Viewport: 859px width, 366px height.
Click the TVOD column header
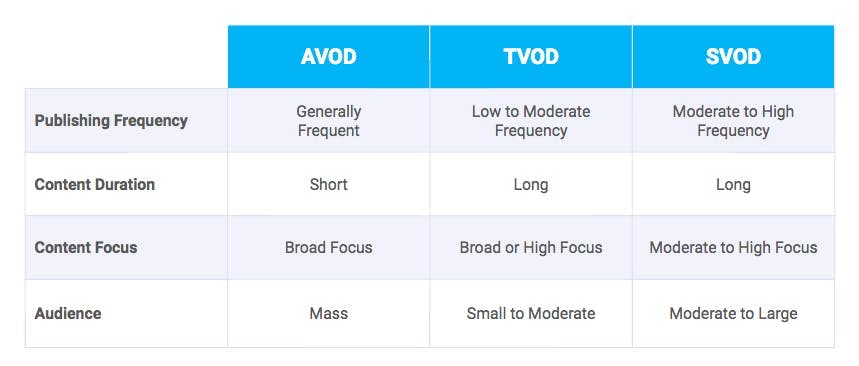[531, 56]
